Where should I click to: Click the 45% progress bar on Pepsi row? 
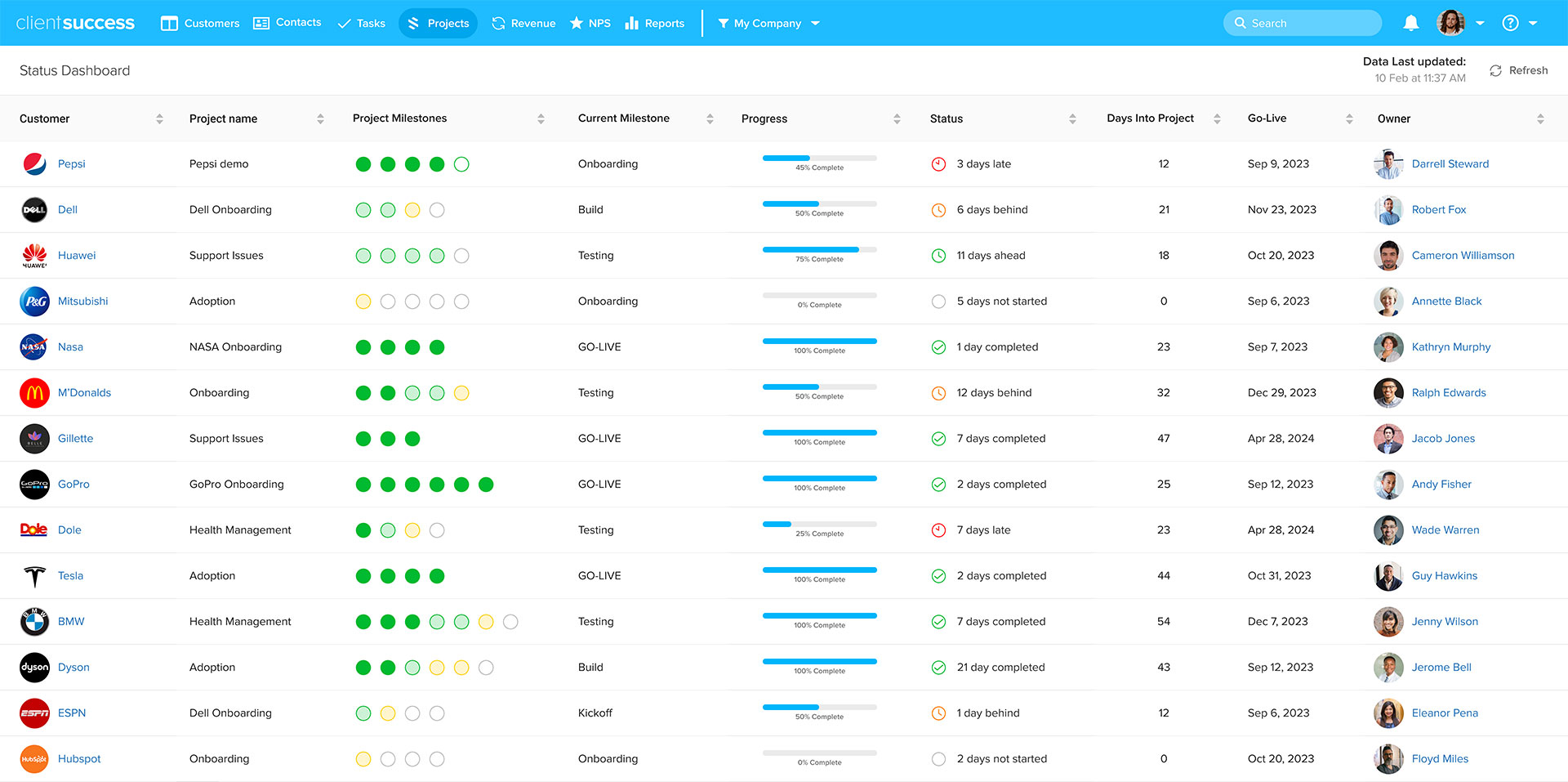818,159
